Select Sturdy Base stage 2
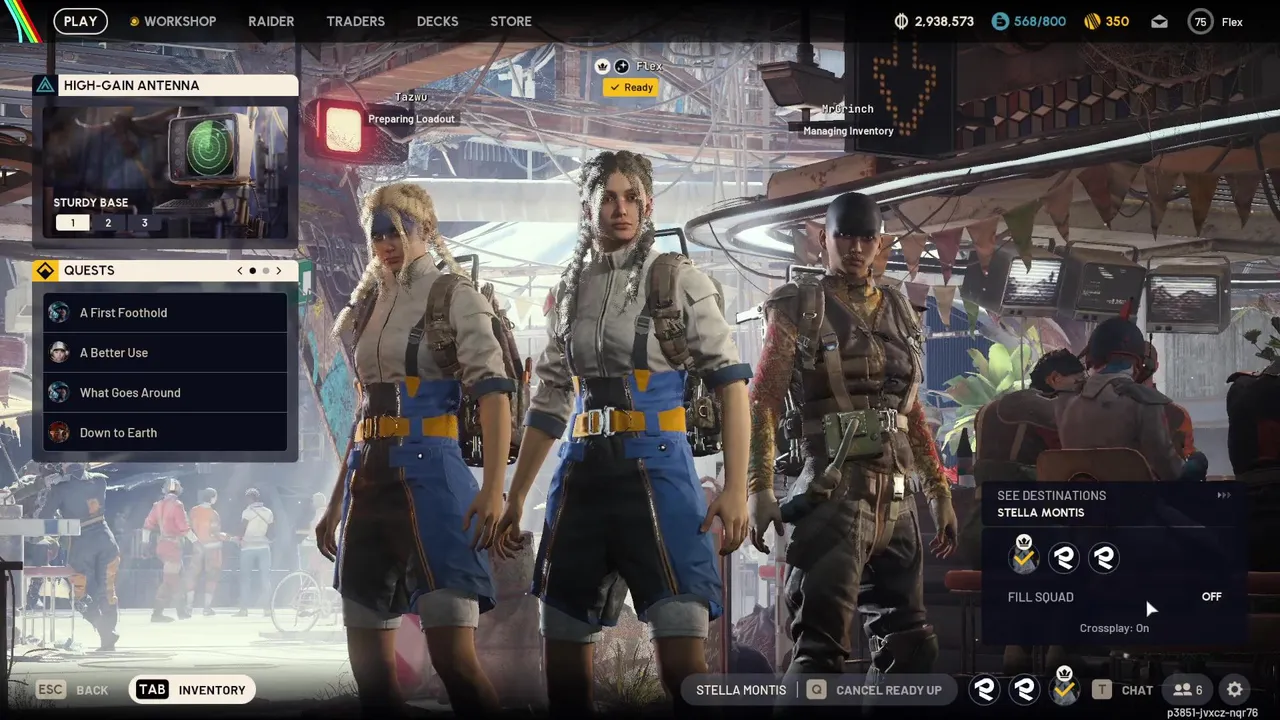The width and height of the screenshot is (1280, 720). 108,223
